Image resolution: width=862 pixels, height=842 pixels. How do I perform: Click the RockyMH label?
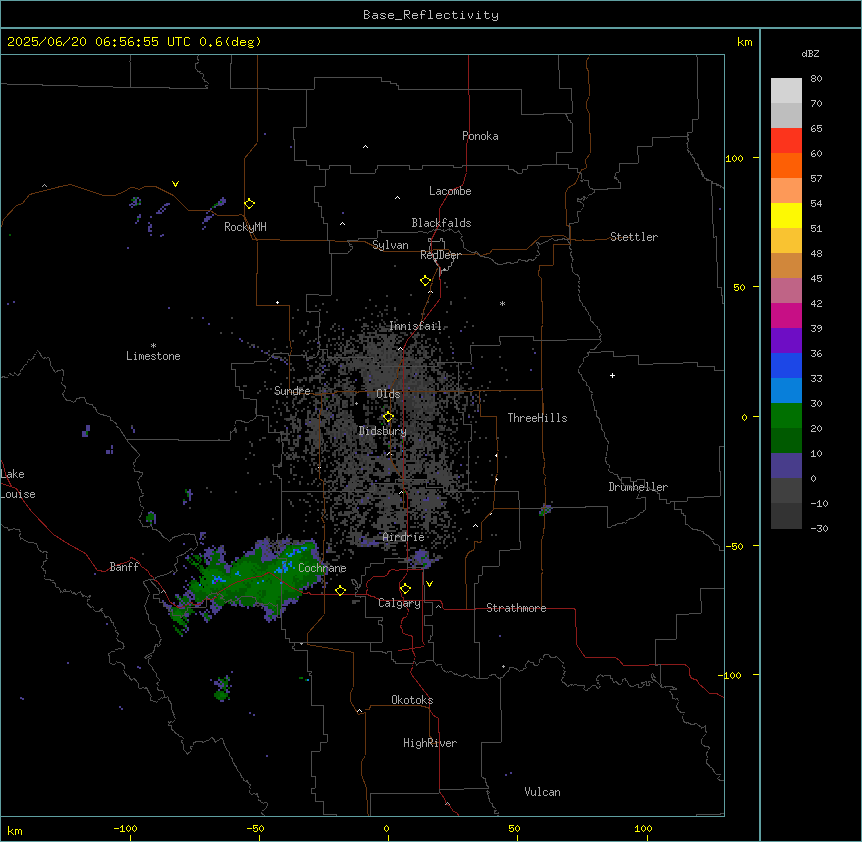(245, 227)
